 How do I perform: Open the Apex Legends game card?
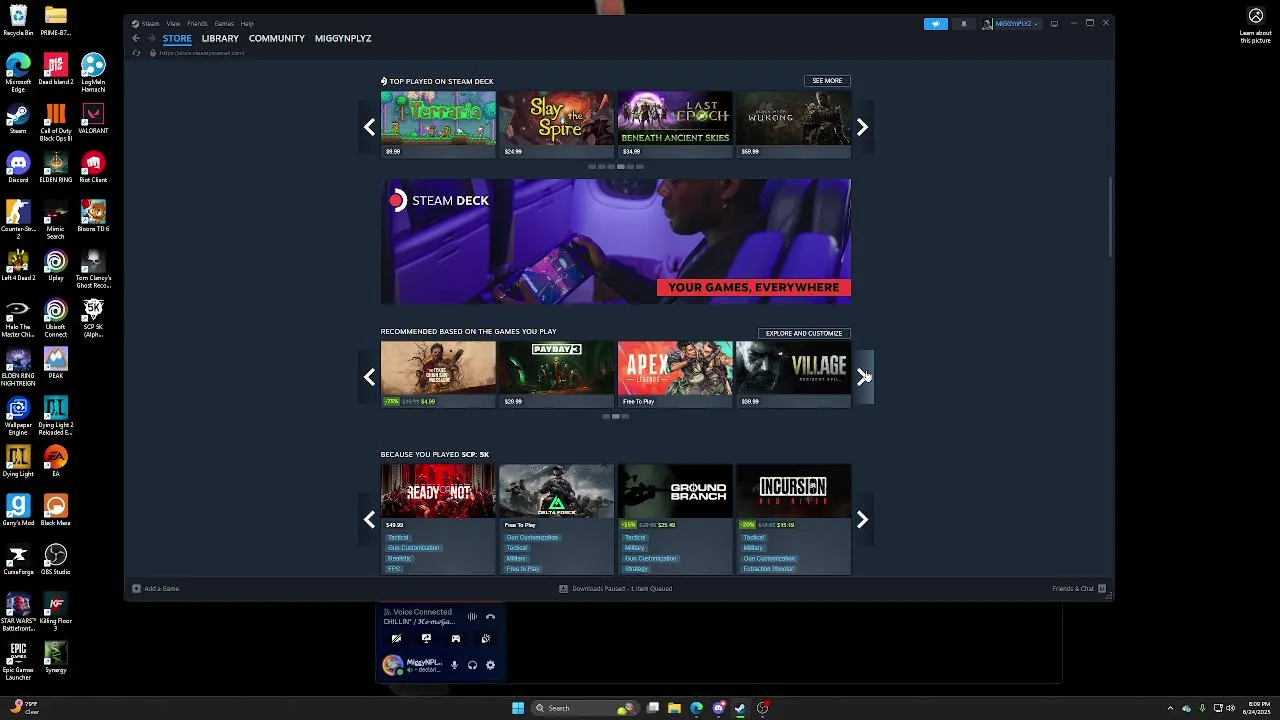tap(675, 374)
